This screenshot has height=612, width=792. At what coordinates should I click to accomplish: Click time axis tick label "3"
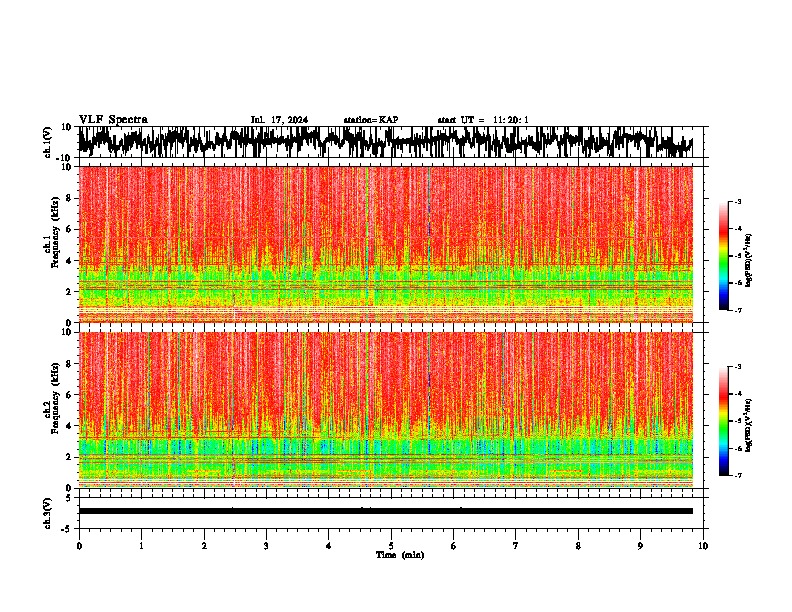pyautogui.click(x=266, y=546)
